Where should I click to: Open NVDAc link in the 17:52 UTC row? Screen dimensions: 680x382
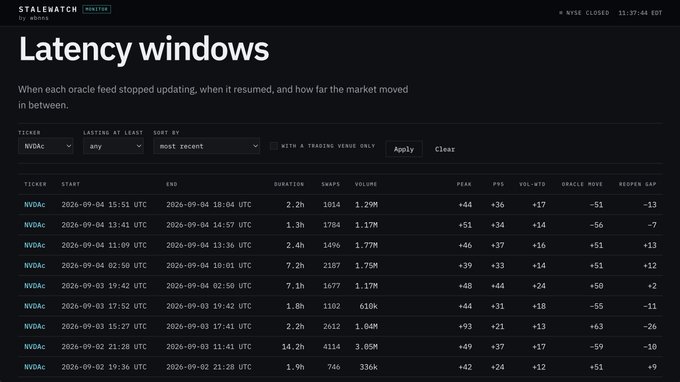(35, 306)
